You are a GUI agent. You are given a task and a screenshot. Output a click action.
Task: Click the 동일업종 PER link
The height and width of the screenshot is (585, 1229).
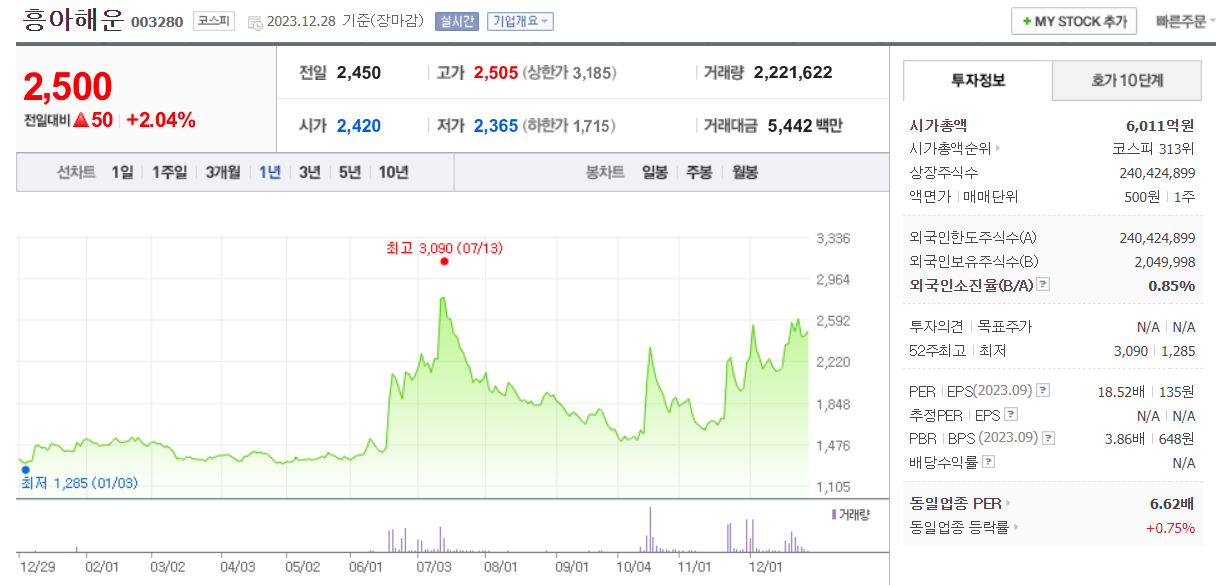click(955, 503)
